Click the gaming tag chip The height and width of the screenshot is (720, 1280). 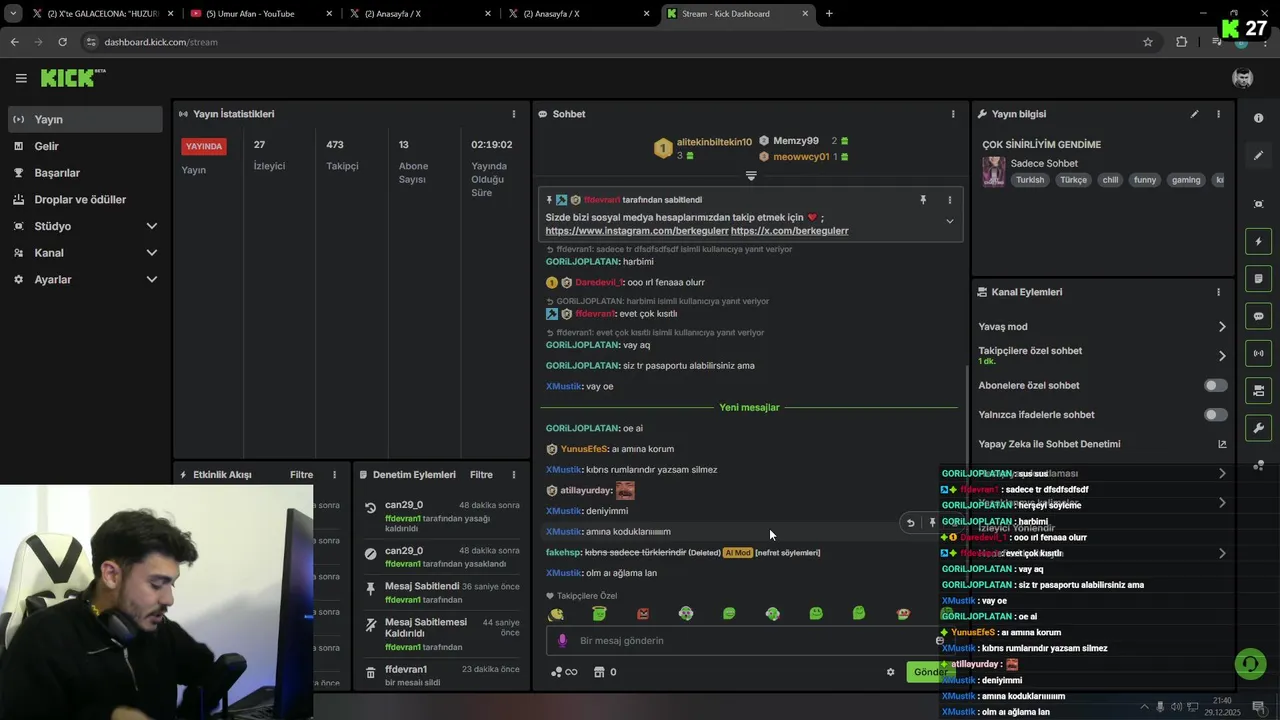[x=1186, y=180]
